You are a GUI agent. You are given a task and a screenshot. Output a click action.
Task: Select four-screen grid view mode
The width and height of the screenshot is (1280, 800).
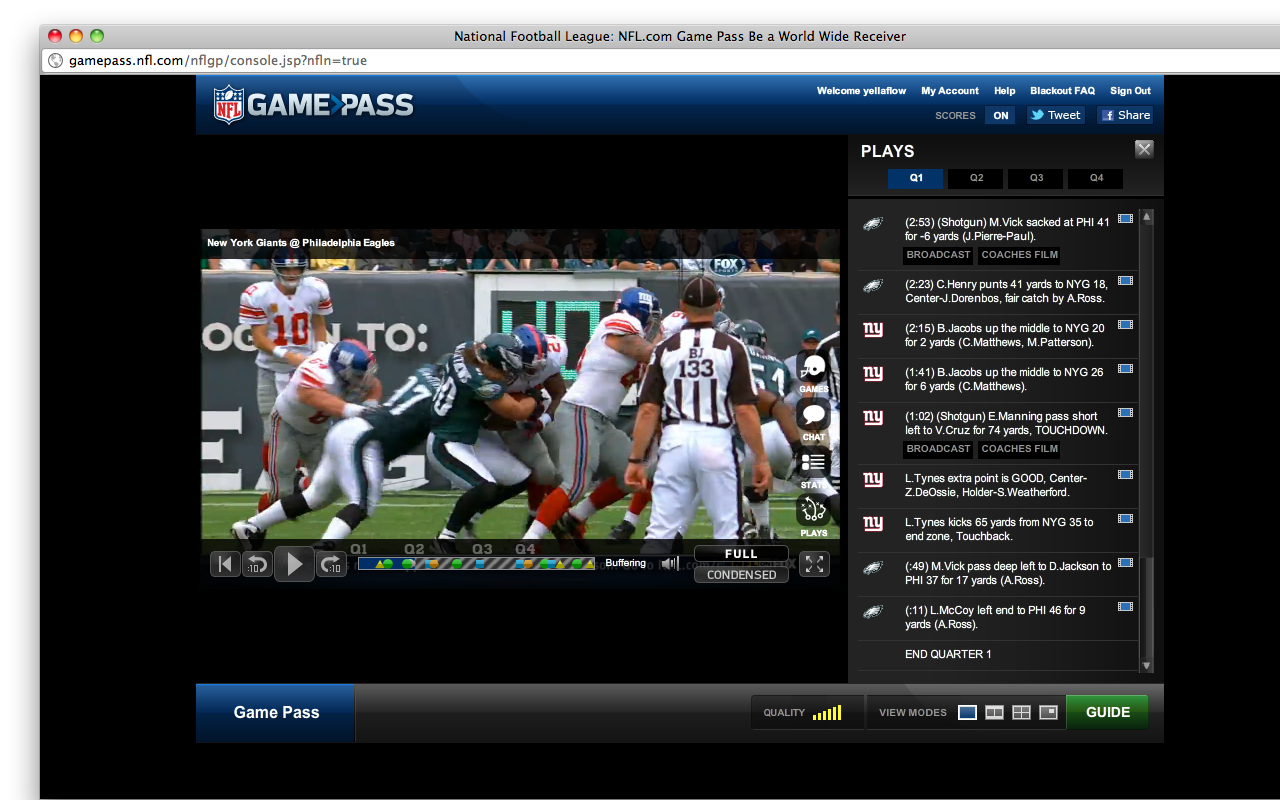point(1021,712)
